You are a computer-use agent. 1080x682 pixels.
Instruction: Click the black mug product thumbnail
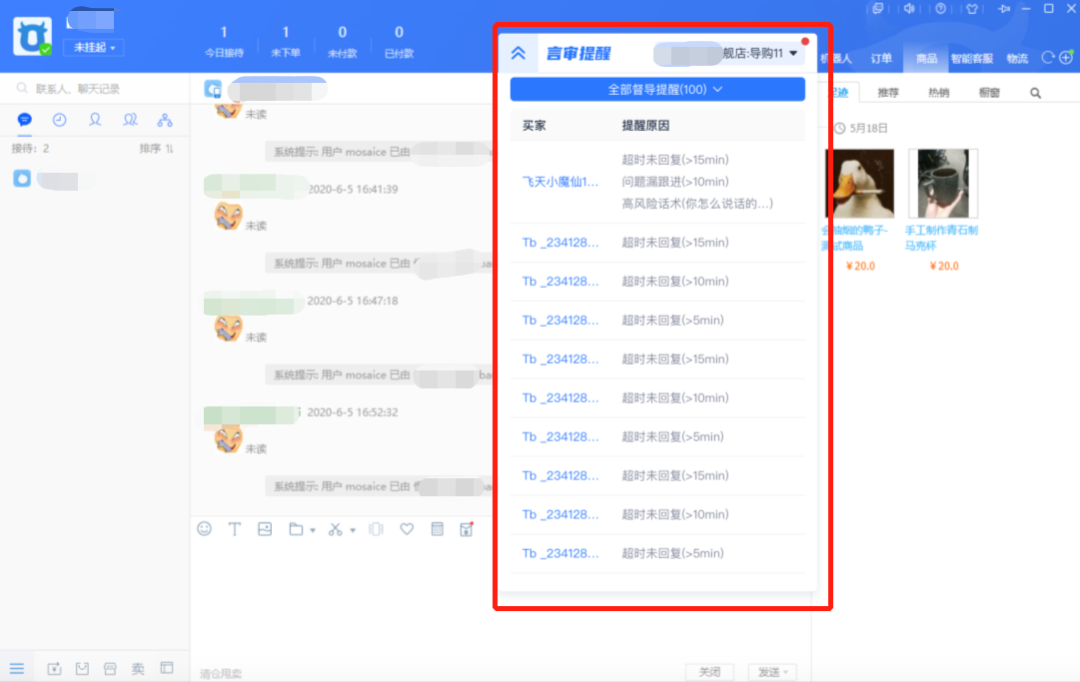(x=943, y=183)
